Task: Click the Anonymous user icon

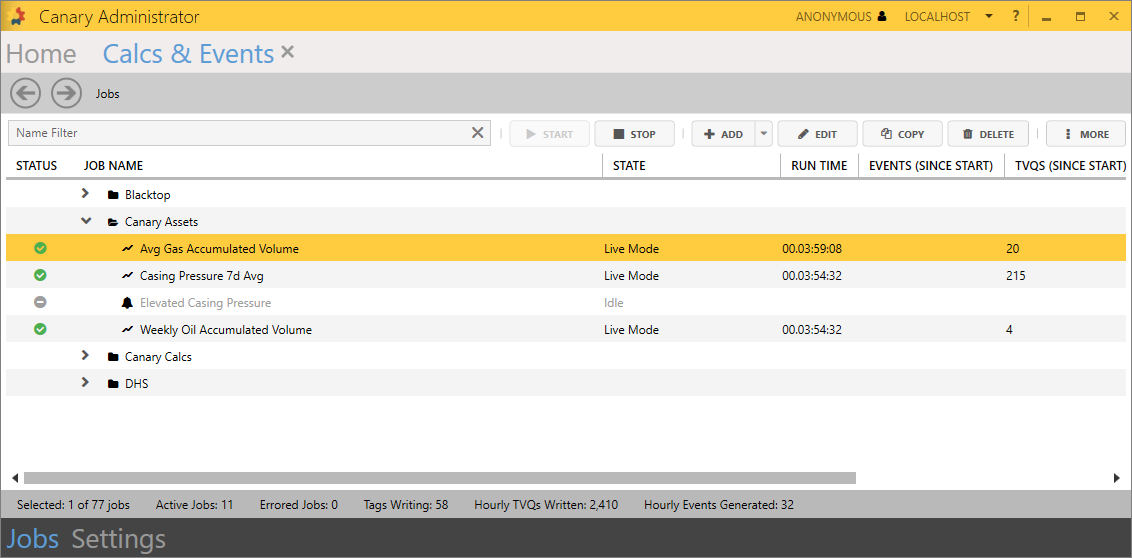Action: point(881,17)
